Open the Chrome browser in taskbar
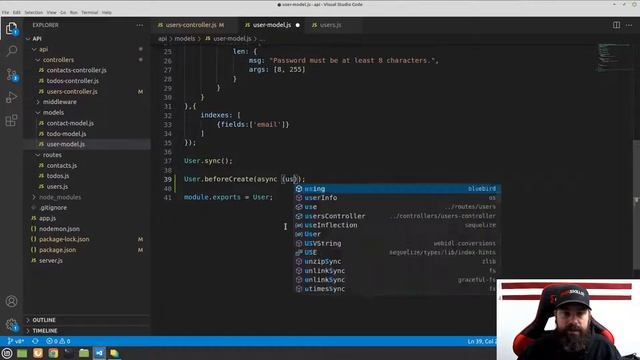This screenshot has height=360, width=640. [53, 353]
